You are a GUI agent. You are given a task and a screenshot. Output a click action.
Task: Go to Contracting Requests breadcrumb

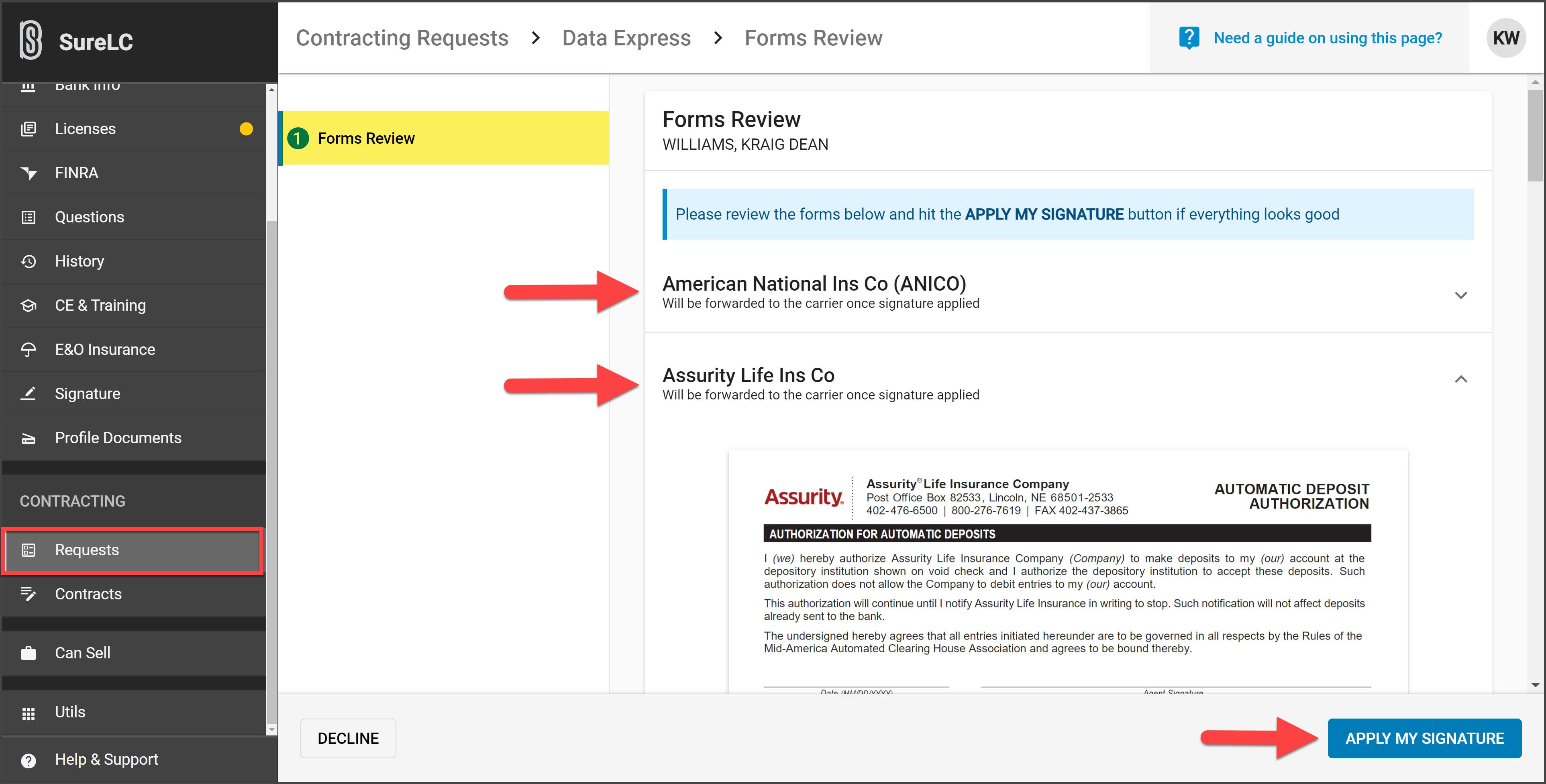coord(402,39)
